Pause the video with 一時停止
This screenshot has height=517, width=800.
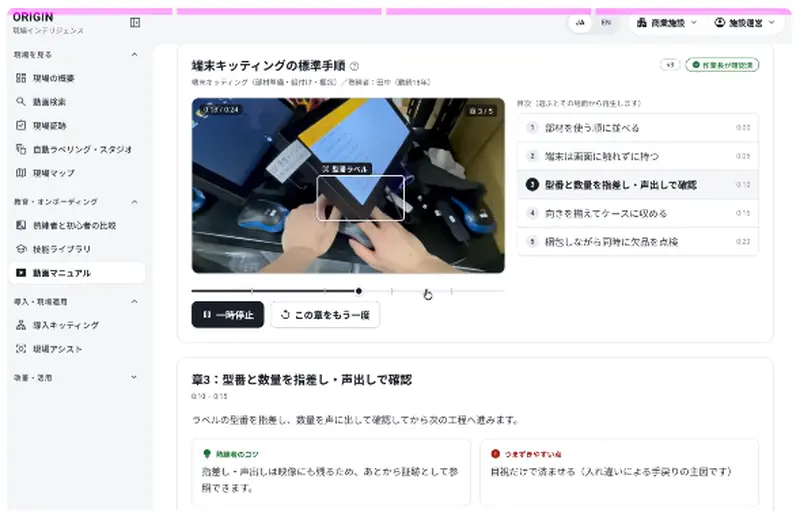228,315
